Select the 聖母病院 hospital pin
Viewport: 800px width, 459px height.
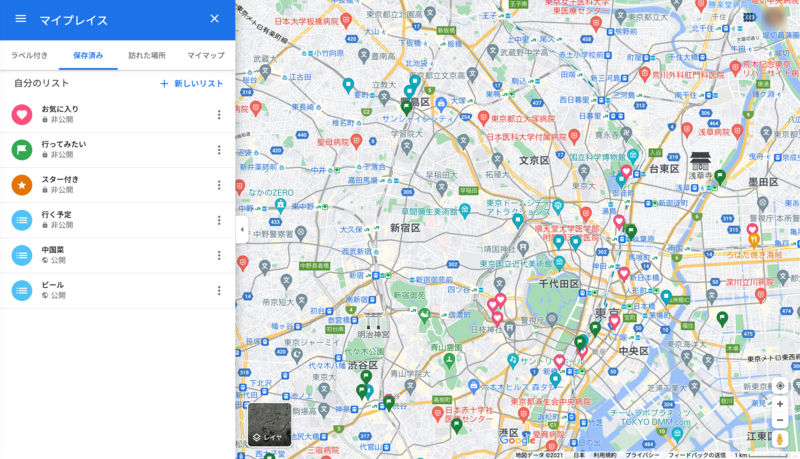(x=356, y=141)
